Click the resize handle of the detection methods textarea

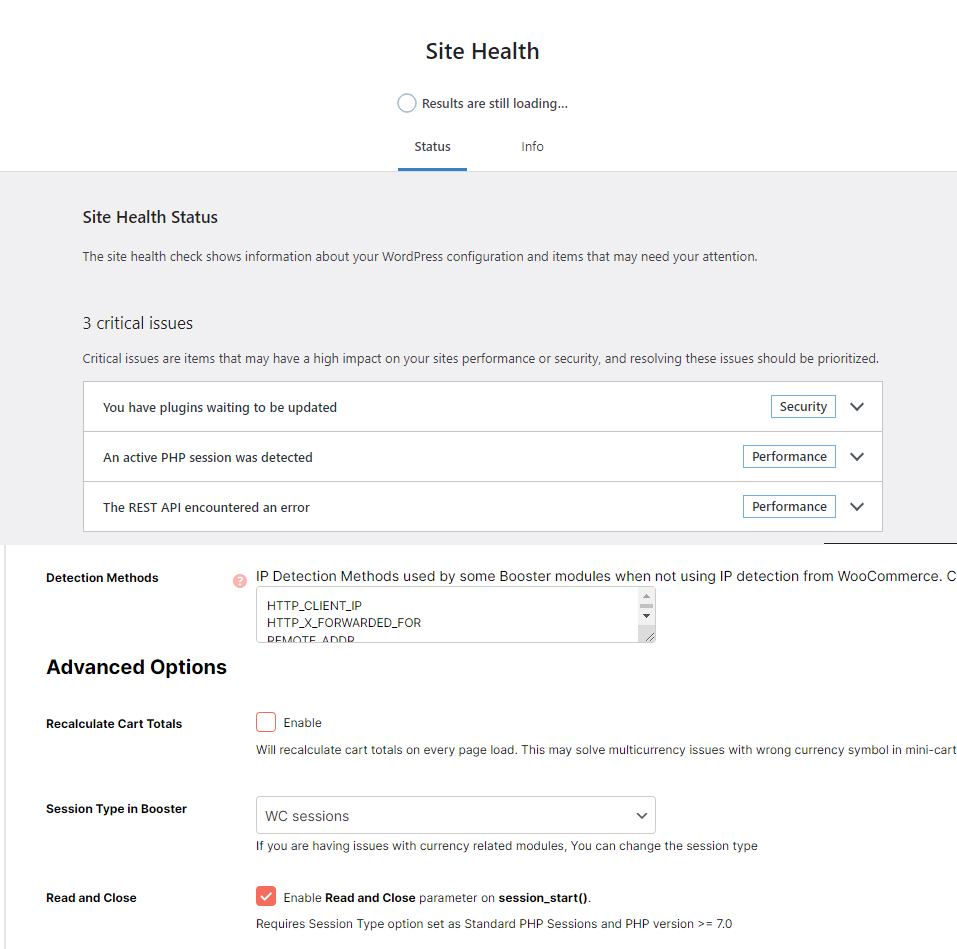(649, 637)
